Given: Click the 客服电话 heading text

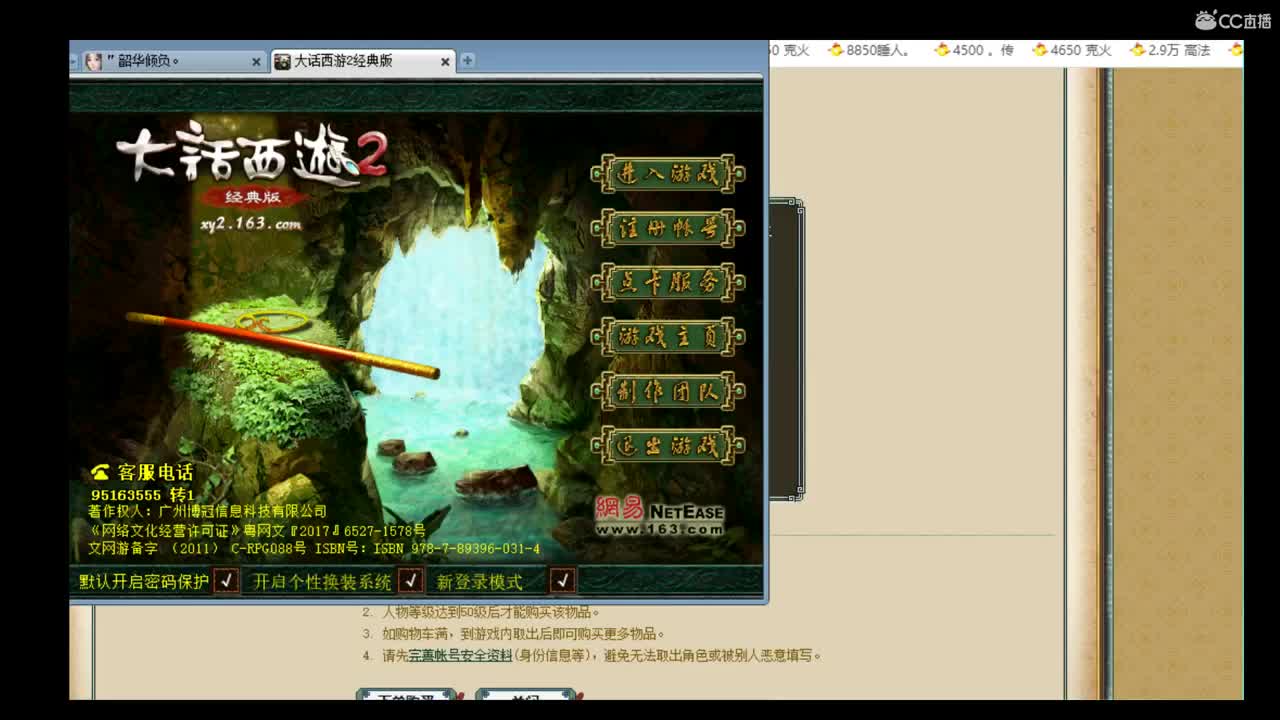Looking at the screenshot, I should click(155, 472).
